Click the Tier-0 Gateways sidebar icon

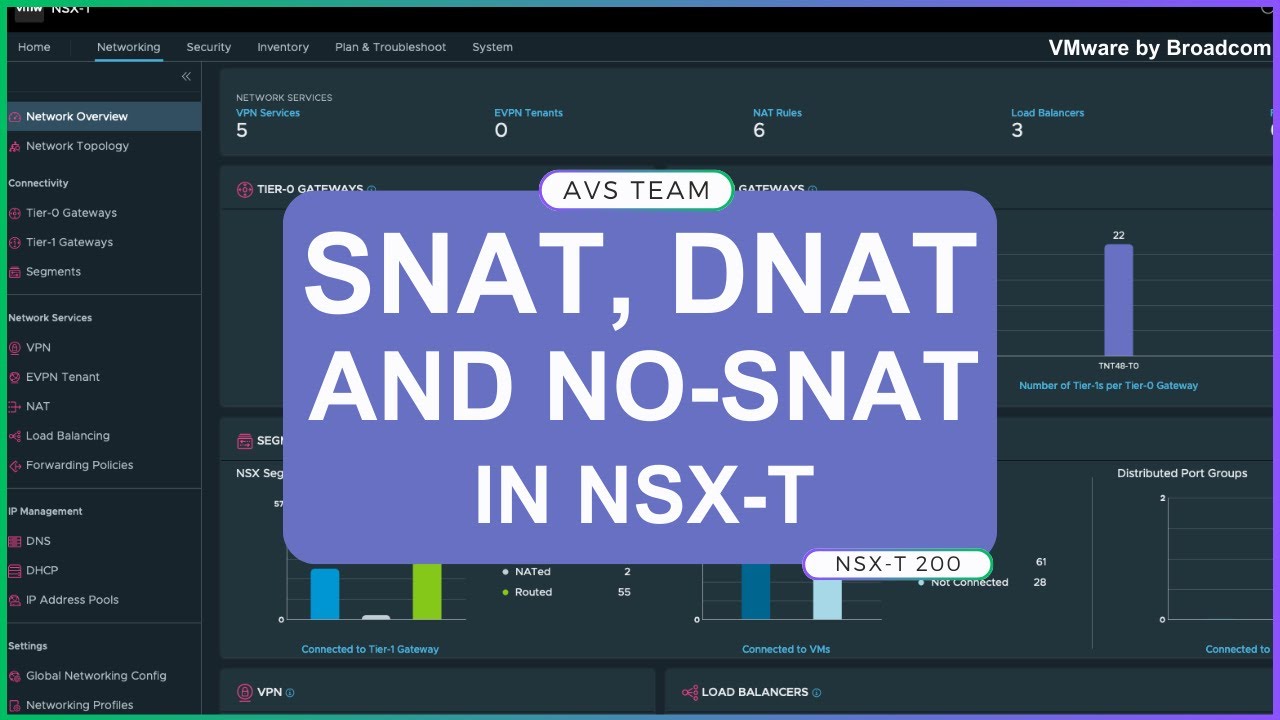[x=15, y=213]
